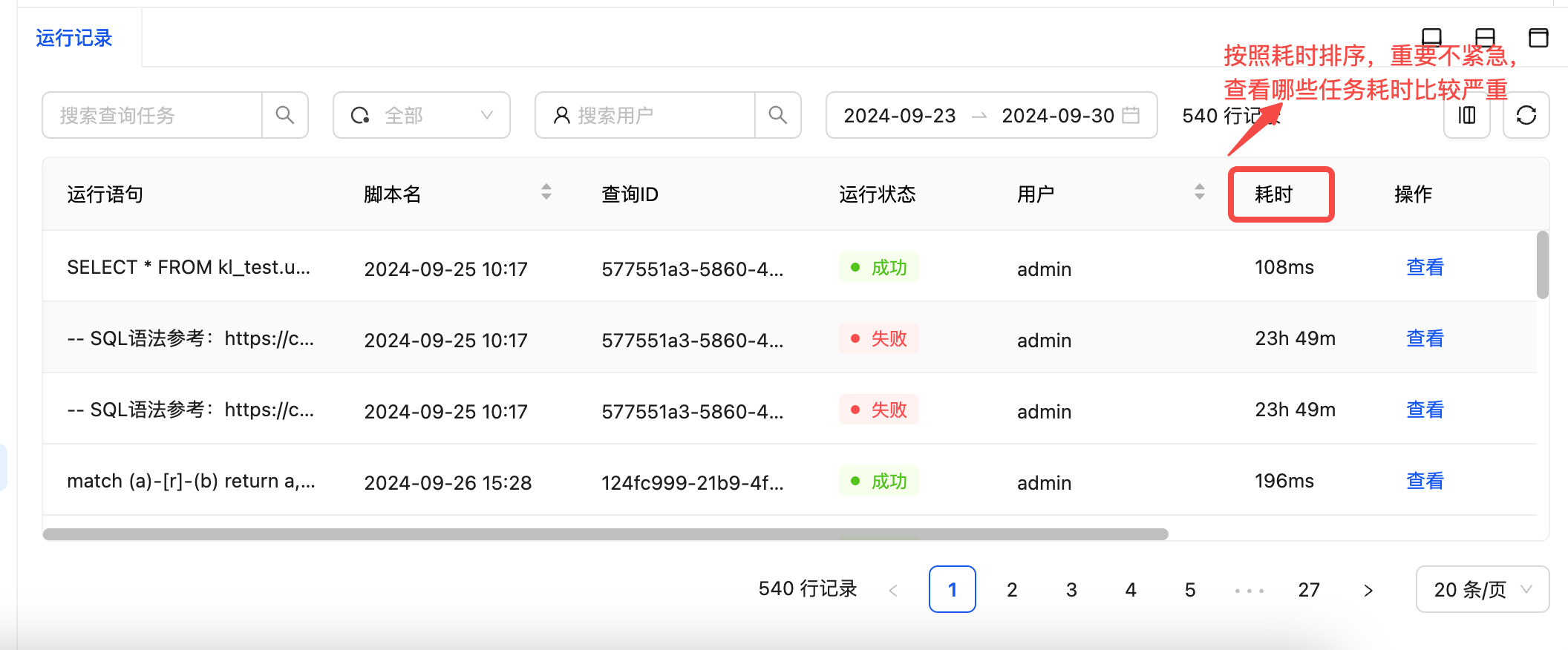Sort by 脚本名 column sorter
The height and width of the screenshot is (650, 1568).
[x=546, y=192]
